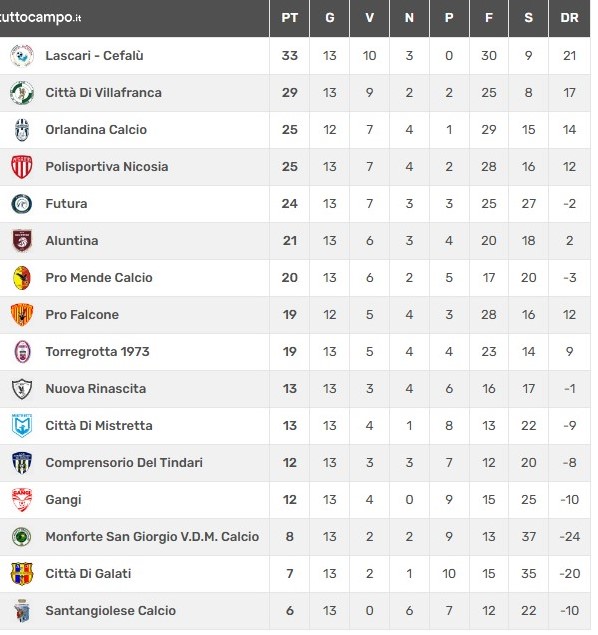This screenshot has height=635, width=598.
Task: Click the Santangiolese Calcio team name
Action: click(111, 611)
